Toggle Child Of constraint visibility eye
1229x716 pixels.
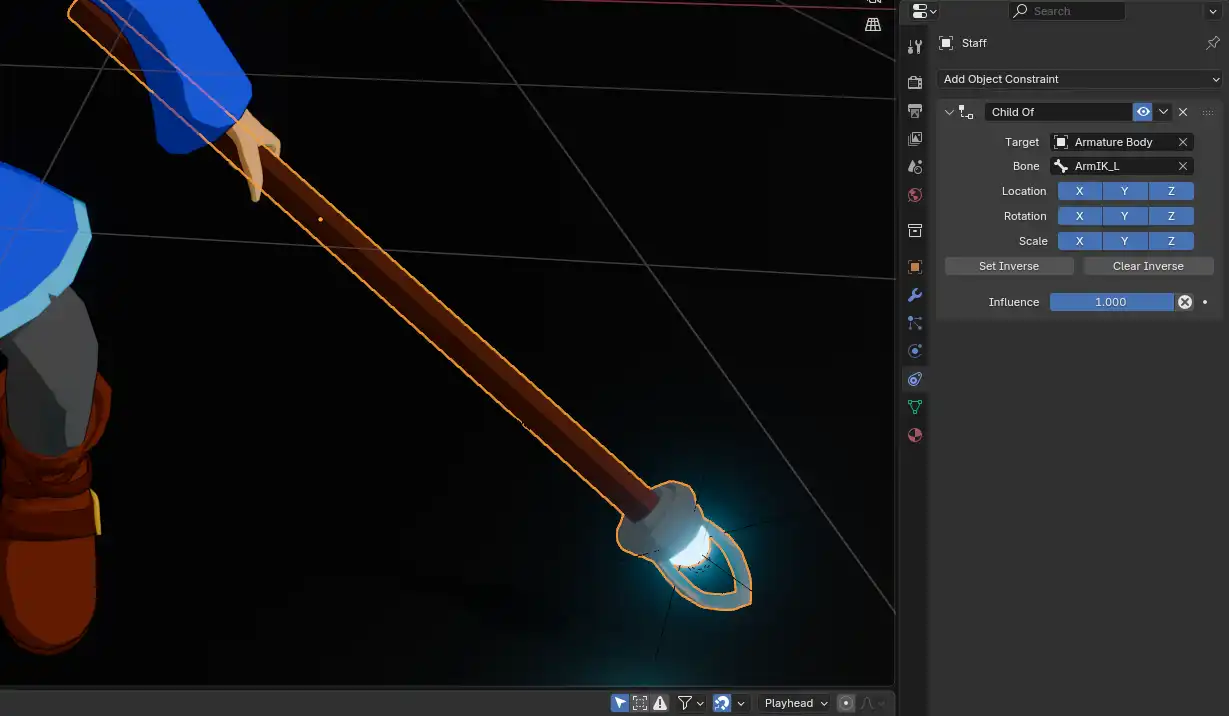click(1143, 112)
